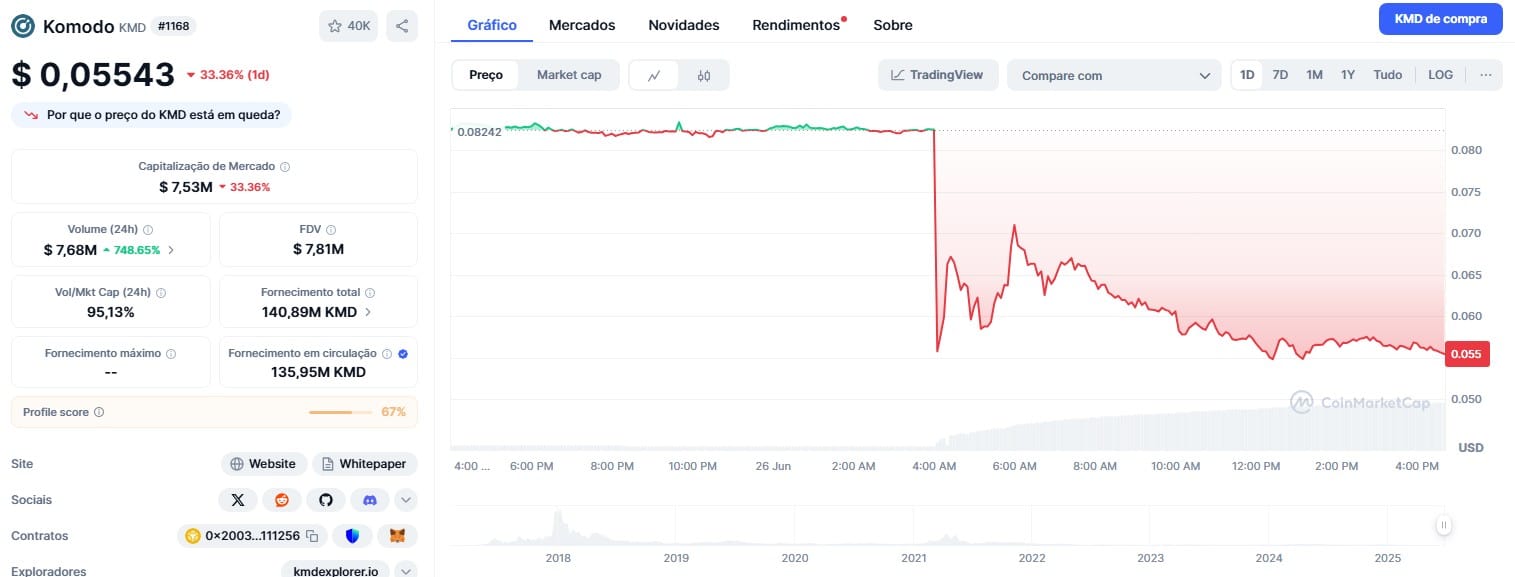This screenshot has height=577, width=1515.
Task: Switch chart to line view
Action: pos(654,75)
